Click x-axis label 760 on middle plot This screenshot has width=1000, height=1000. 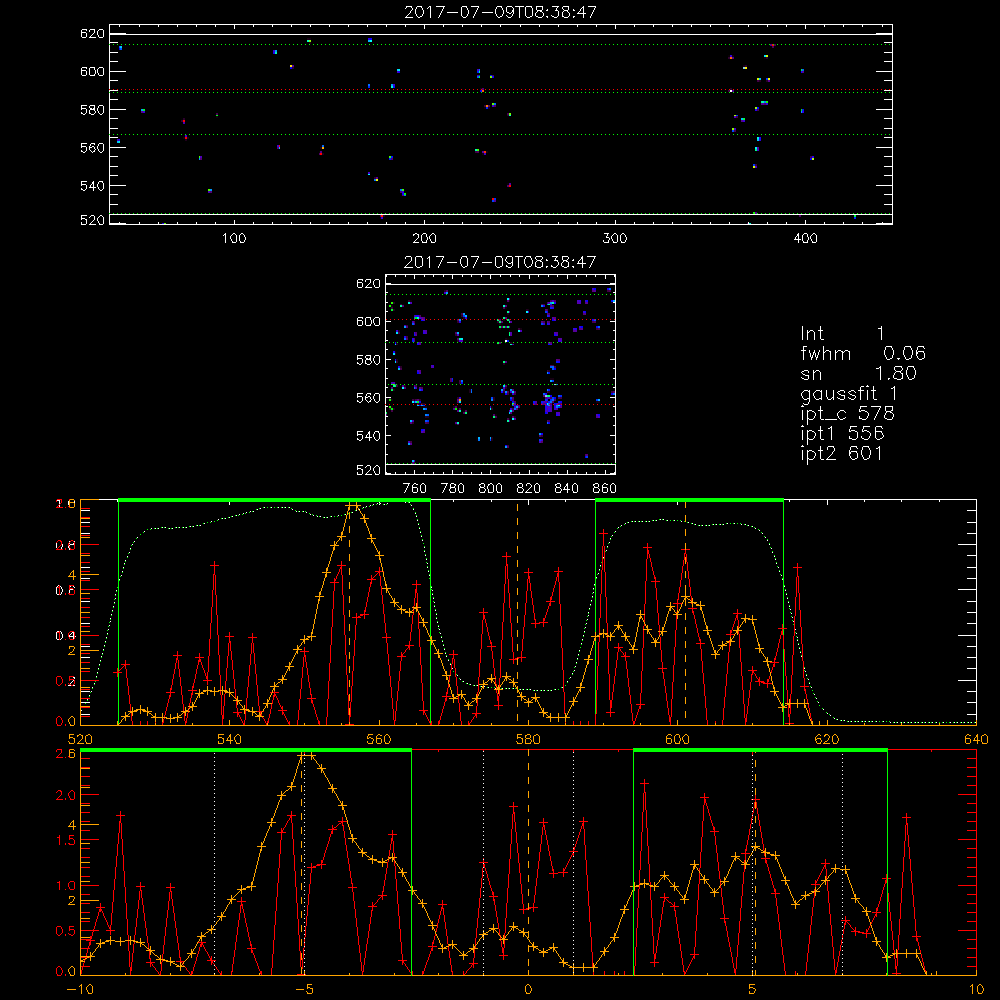415,489
